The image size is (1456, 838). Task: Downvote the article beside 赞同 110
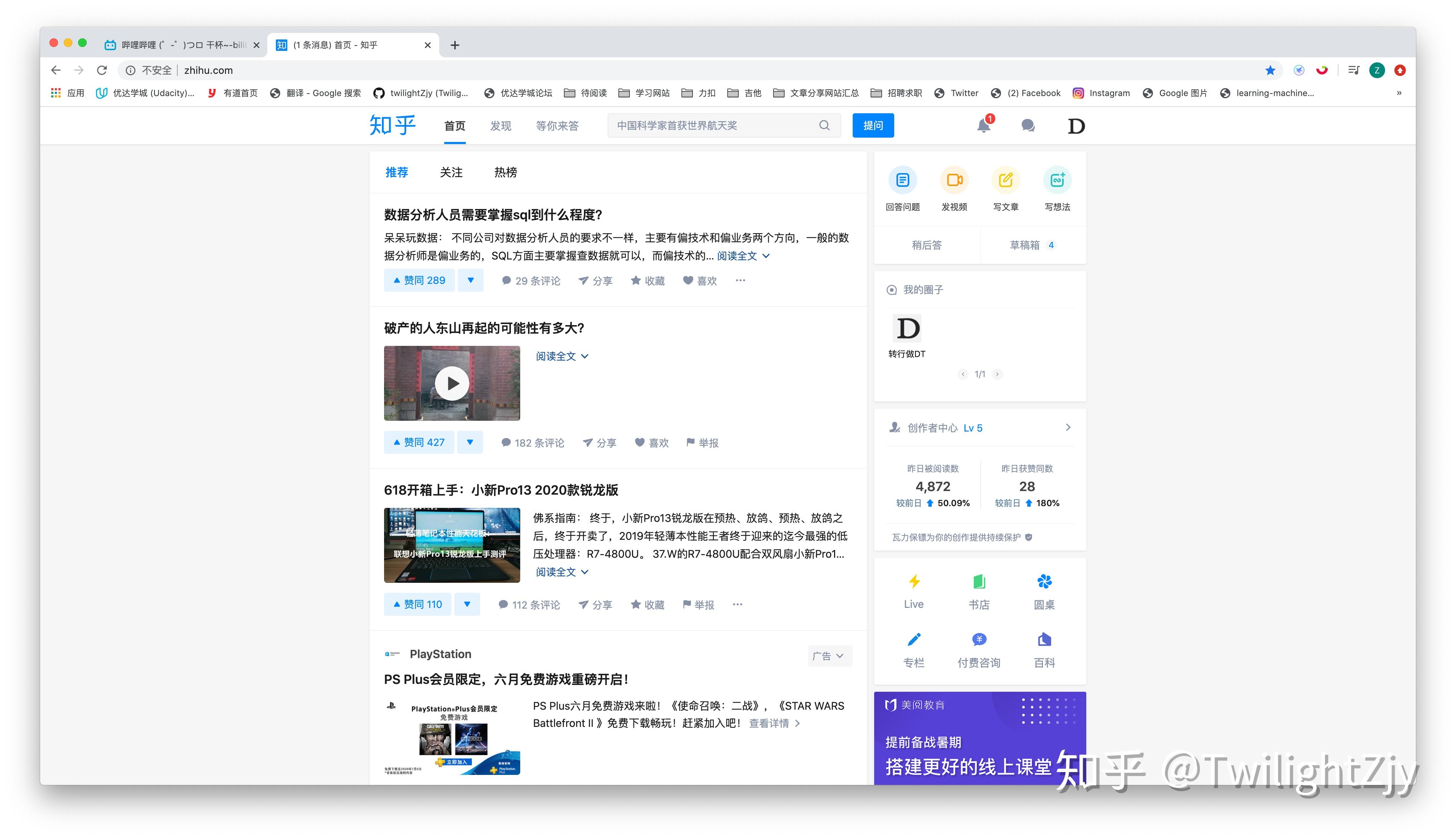(x=467, y=604)
